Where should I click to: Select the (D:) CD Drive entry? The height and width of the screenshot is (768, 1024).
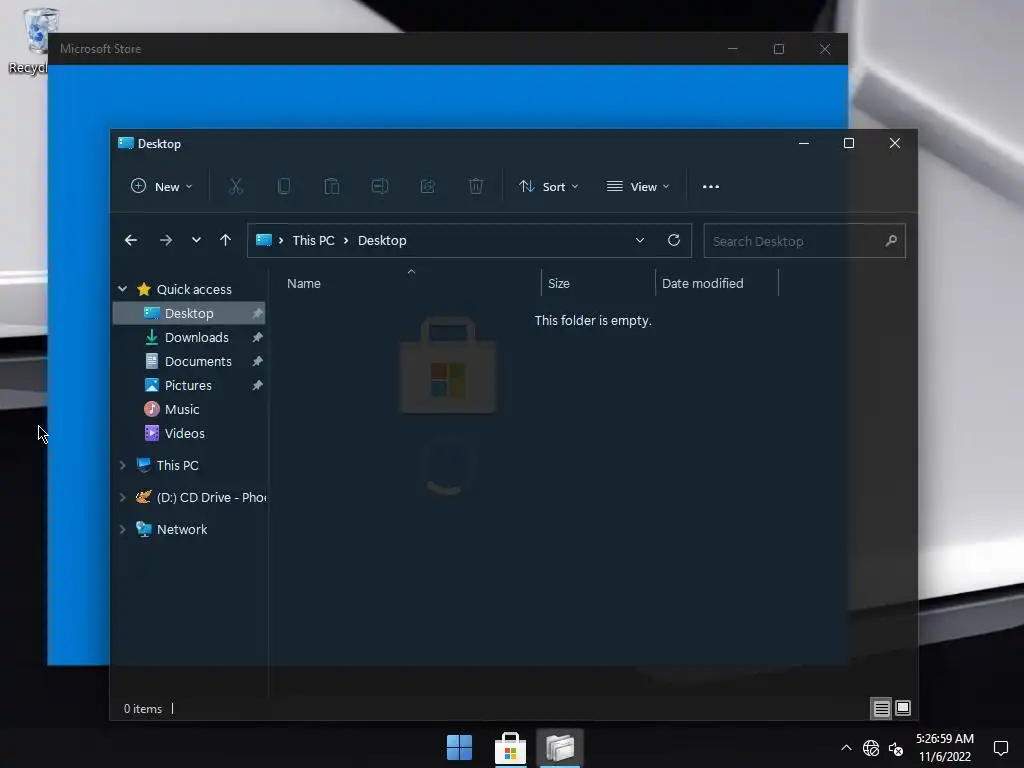200,498
